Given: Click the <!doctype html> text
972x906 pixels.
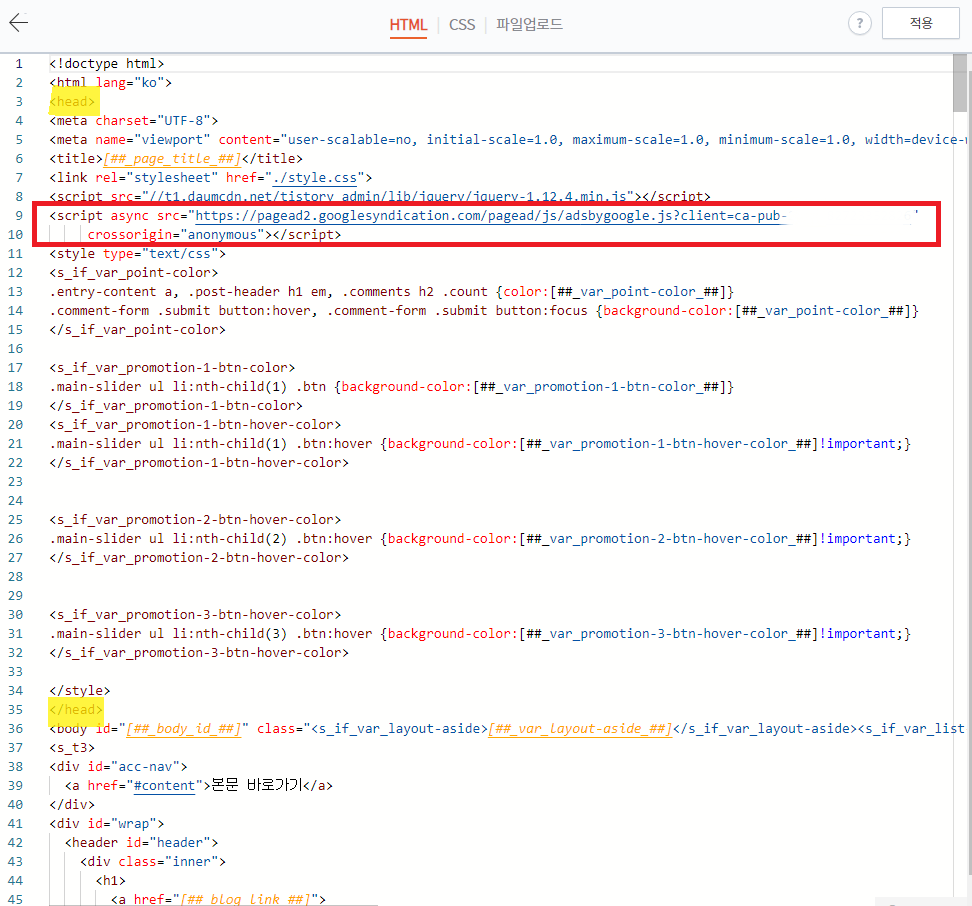Looking at the screenshot, I should pyautogui.click(x=107, y=64).
